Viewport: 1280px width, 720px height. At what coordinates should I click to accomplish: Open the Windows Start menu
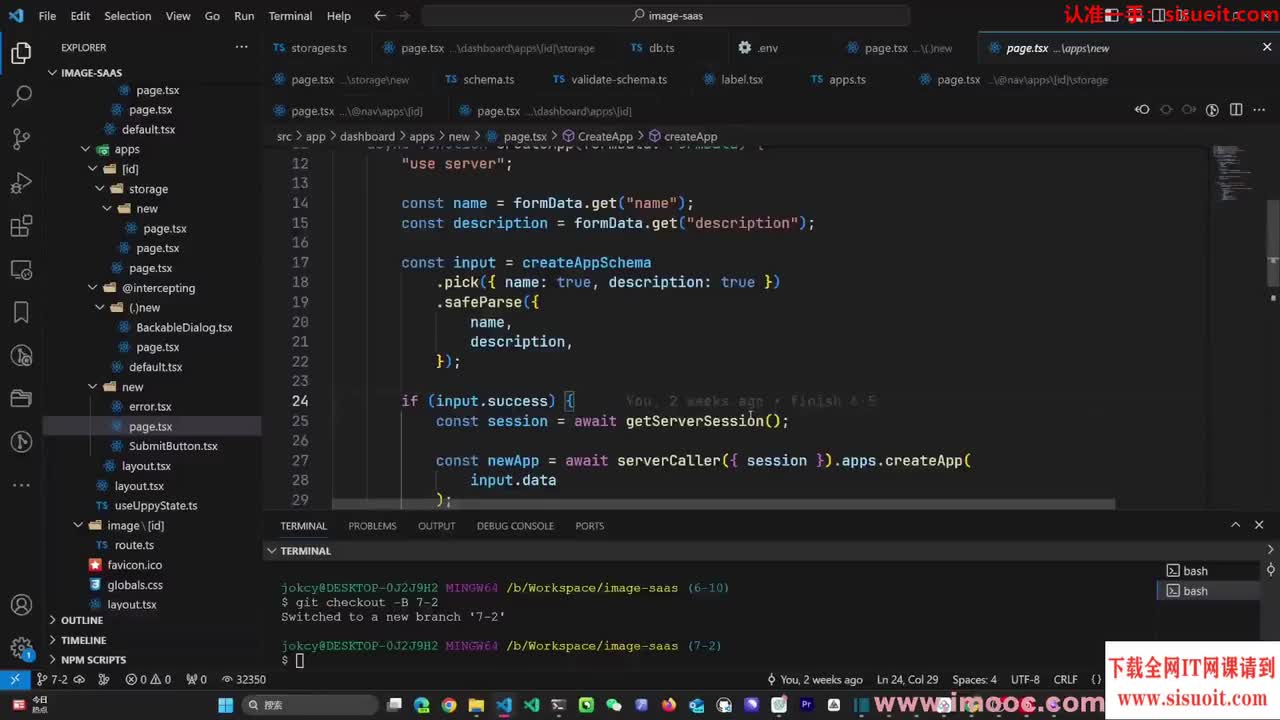225,705
